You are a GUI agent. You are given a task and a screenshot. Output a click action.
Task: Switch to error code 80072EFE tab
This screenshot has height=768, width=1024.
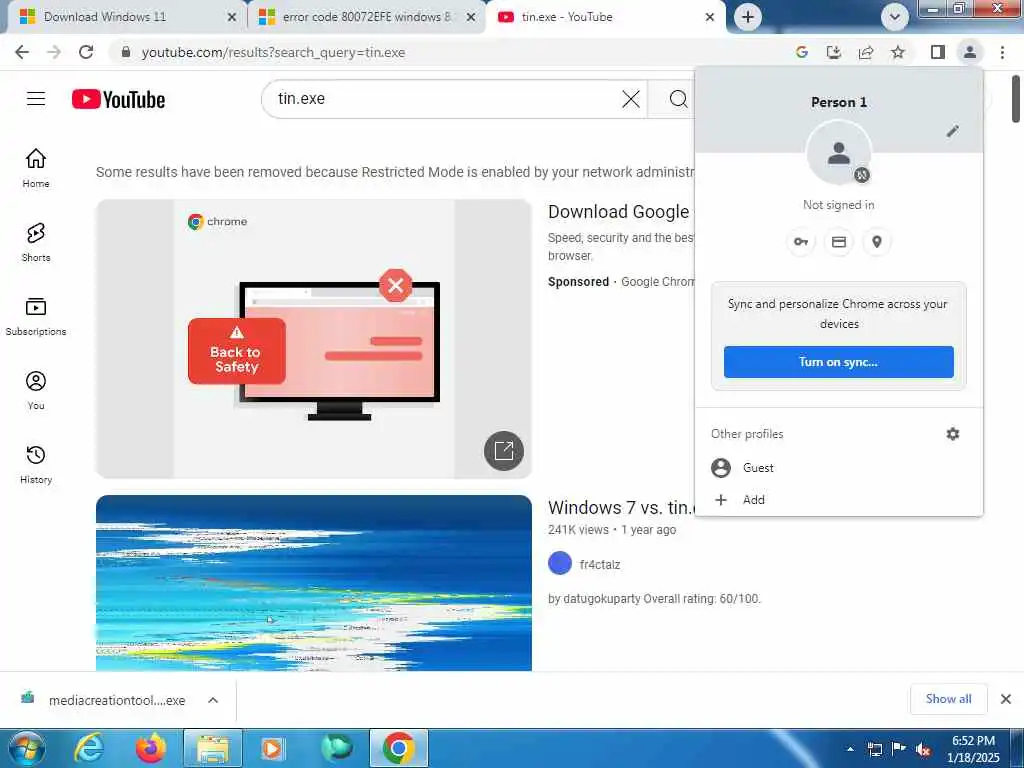tap(366, 17)
